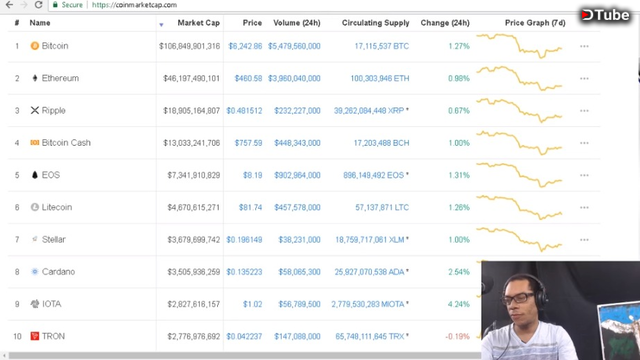Viewport: 640px width, 360px height.
Task: Click Bitcoin price $6,242.86
Action: coord(245,46)
